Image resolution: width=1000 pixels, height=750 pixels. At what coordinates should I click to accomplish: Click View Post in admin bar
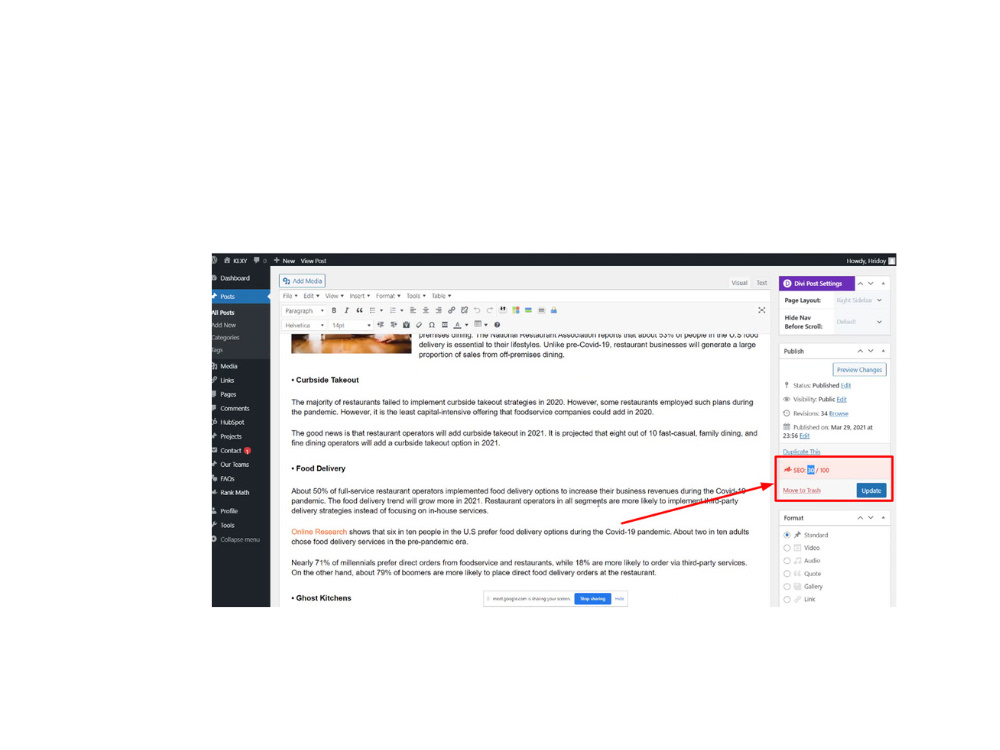pyautogui.click(x=313, y=261)
